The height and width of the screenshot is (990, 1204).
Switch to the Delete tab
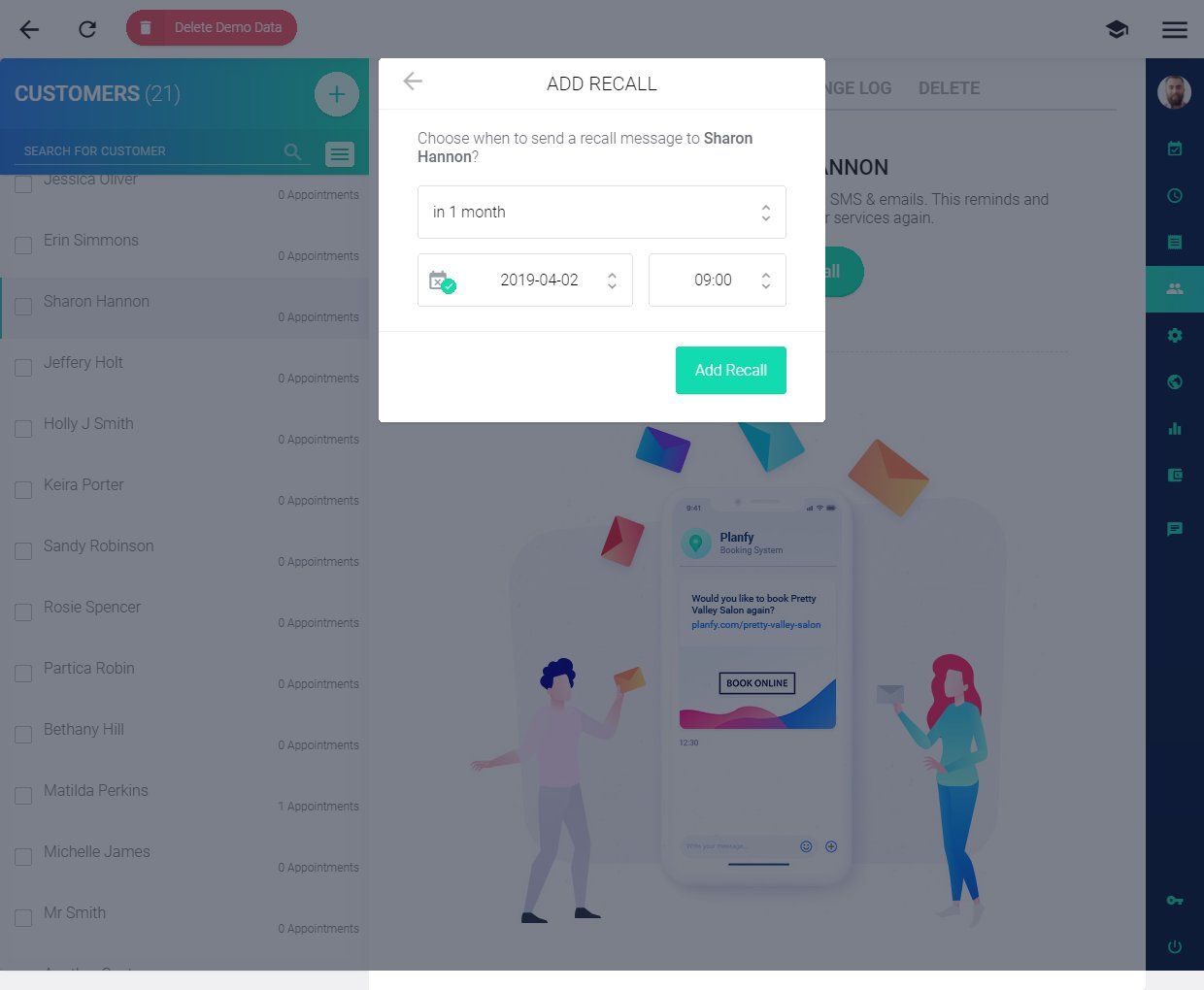tap(949, 88)
